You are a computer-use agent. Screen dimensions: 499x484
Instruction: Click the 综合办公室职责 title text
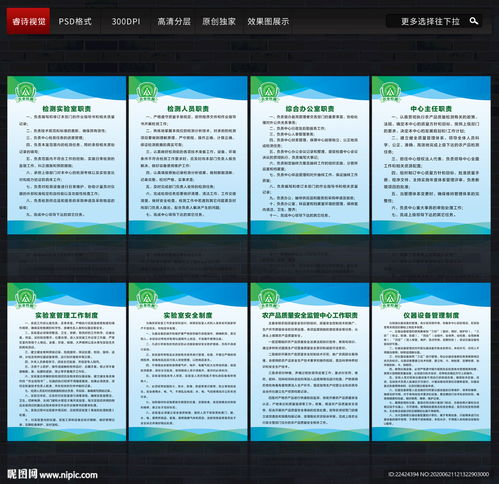310,109
